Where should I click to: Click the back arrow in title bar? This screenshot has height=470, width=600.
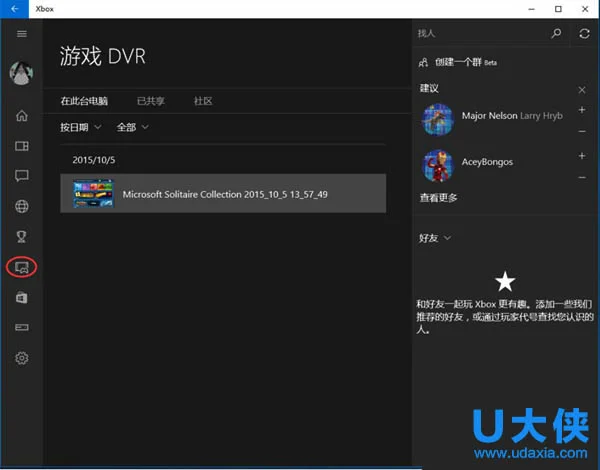tap(15, 9)
